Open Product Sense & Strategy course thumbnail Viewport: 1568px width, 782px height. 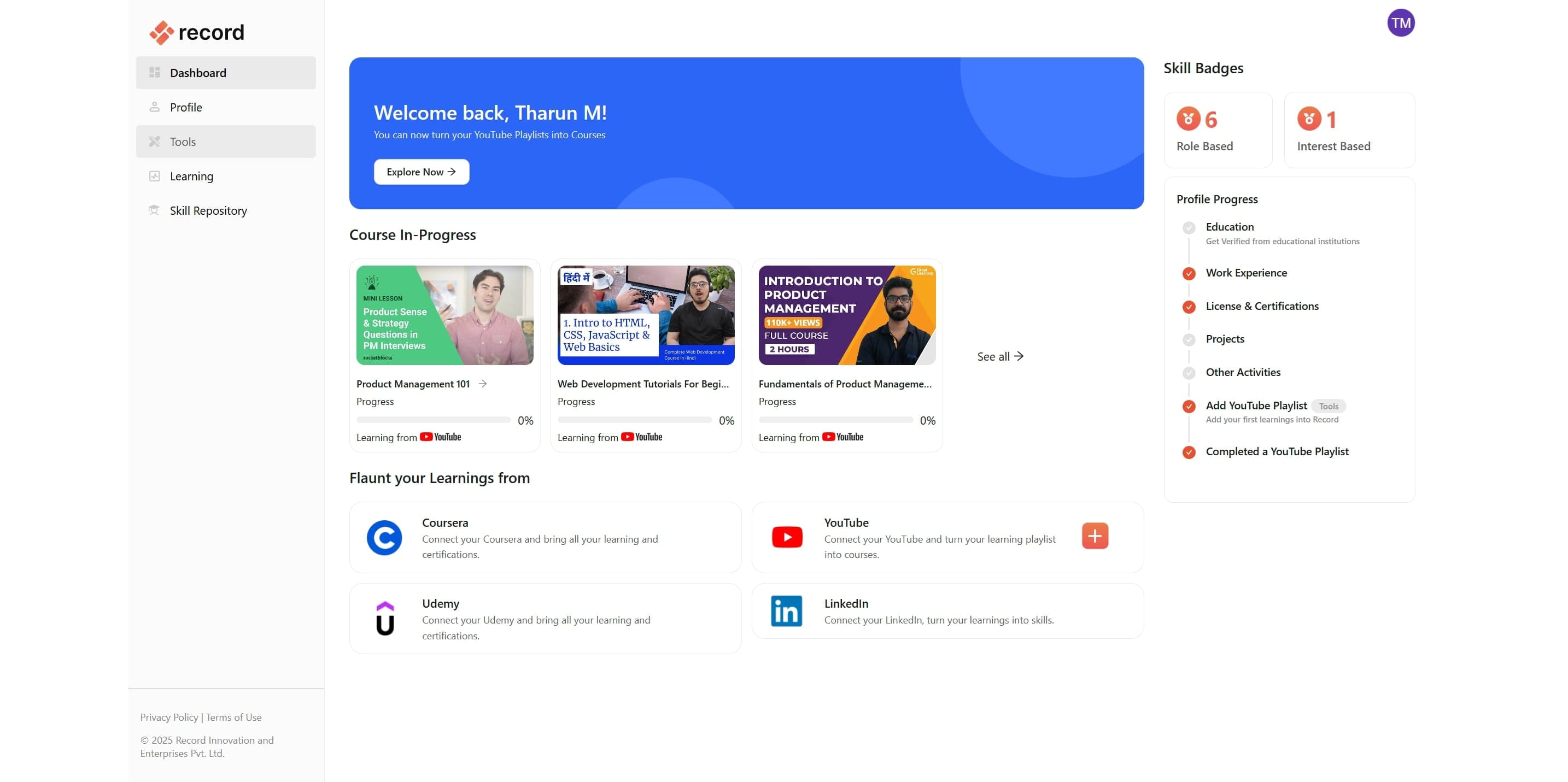pyautogui.click(x=445, y=315)
